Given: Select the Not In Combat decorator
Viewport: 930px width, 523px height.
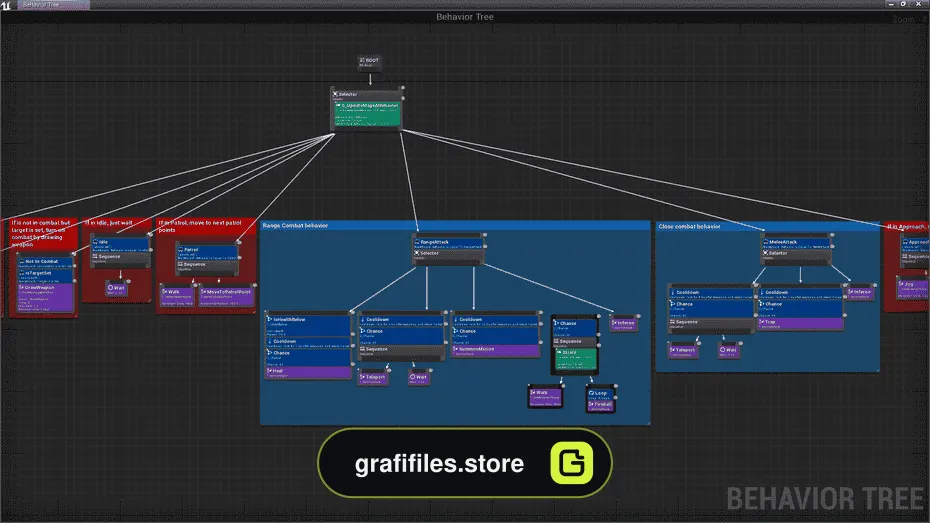Looking at the screenshot, I should click(45, 263).
